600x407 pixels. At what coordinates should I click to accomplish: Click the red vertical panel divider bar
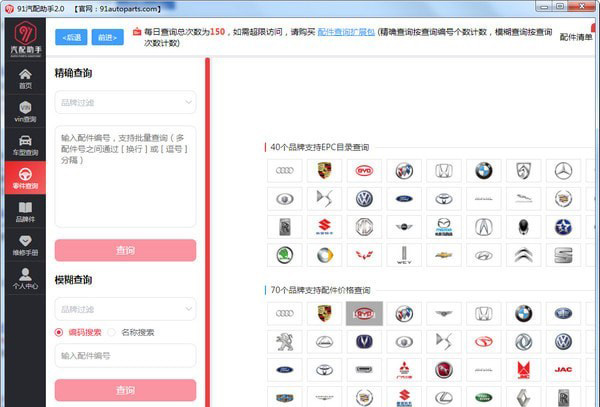[207, 232]
